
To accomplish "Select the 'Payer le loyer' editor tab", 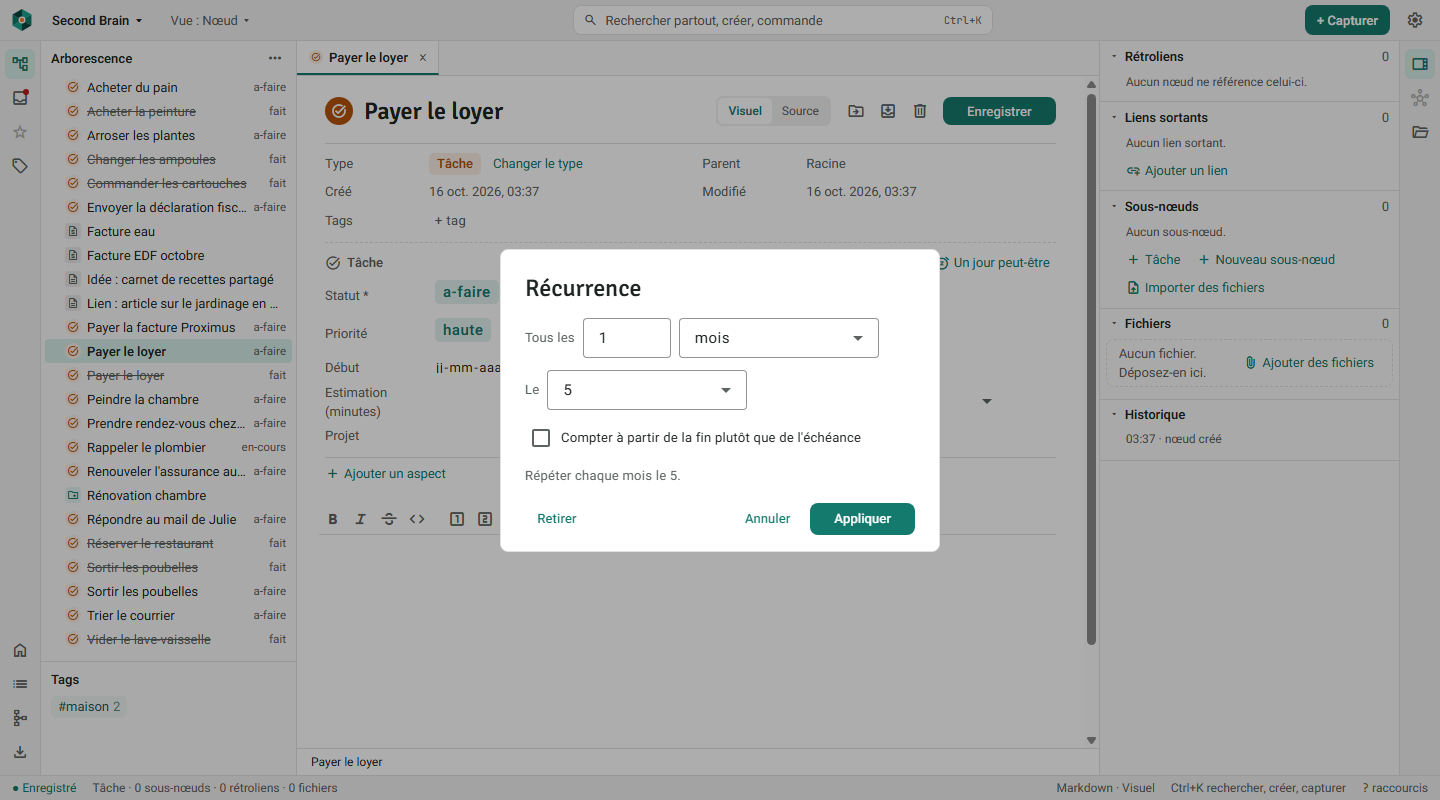I will (368, 58).
